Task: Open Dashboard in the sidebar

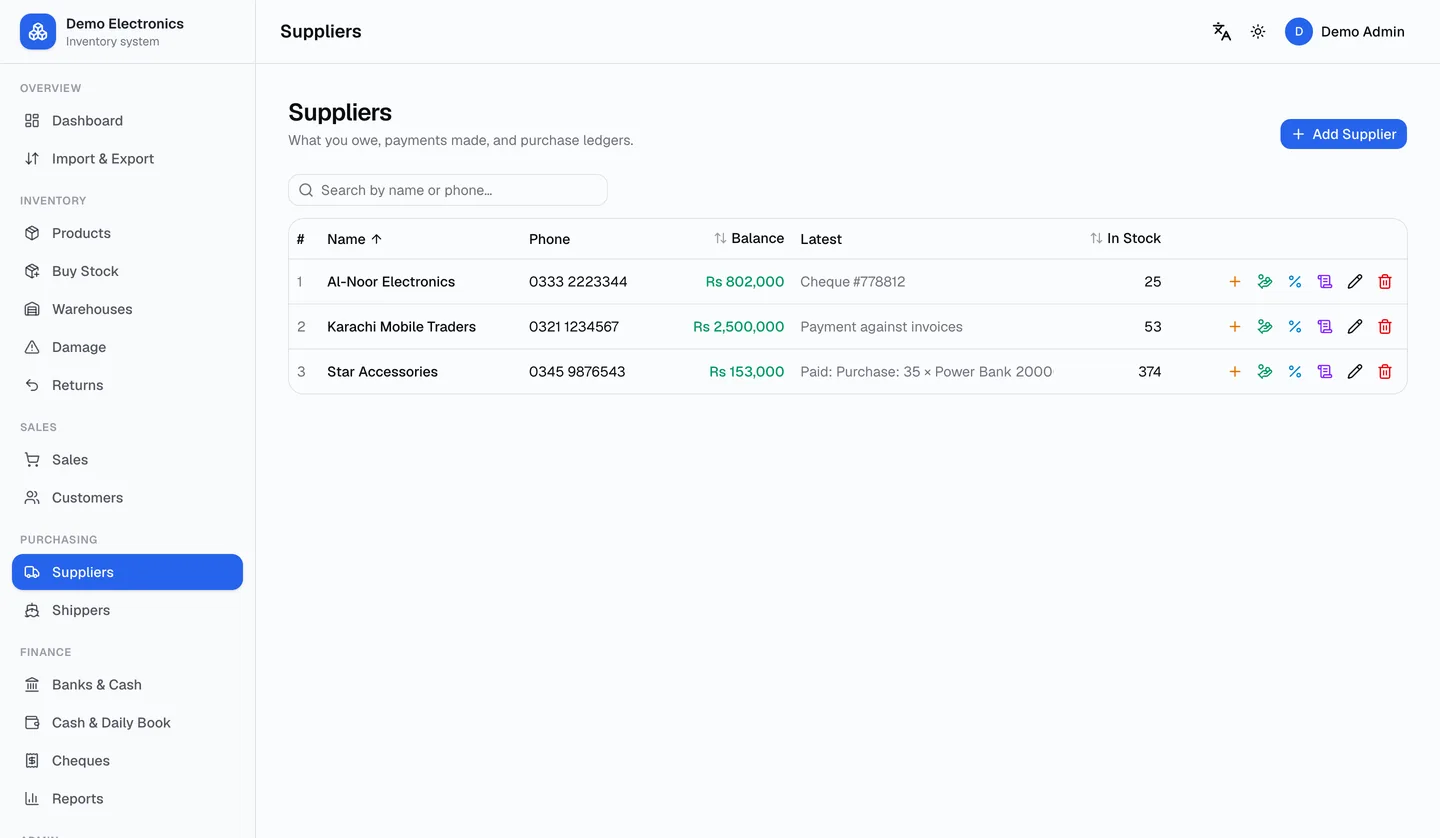Action: pyautogui.click(x=127, y=121)
